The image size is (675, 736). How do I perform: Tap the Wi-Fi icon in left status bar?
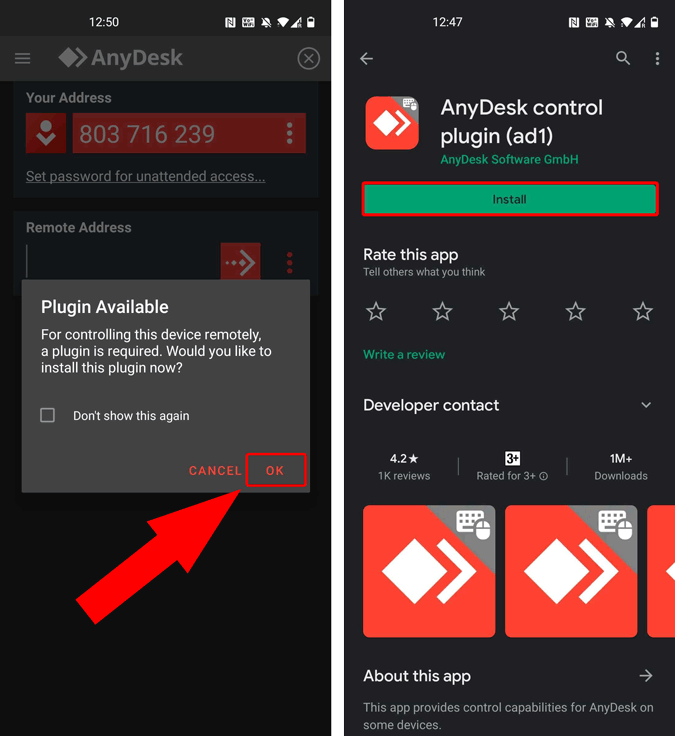[x=284, y=22]
